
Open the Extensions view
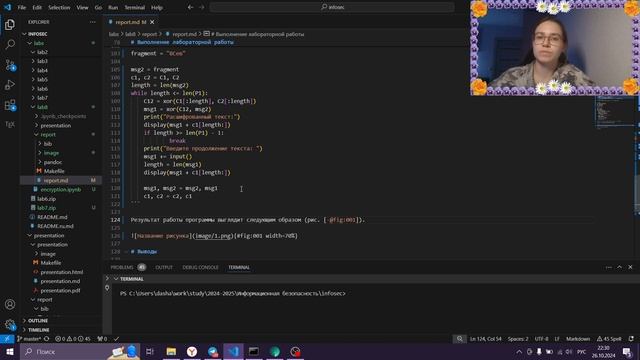tap(10, 105)
